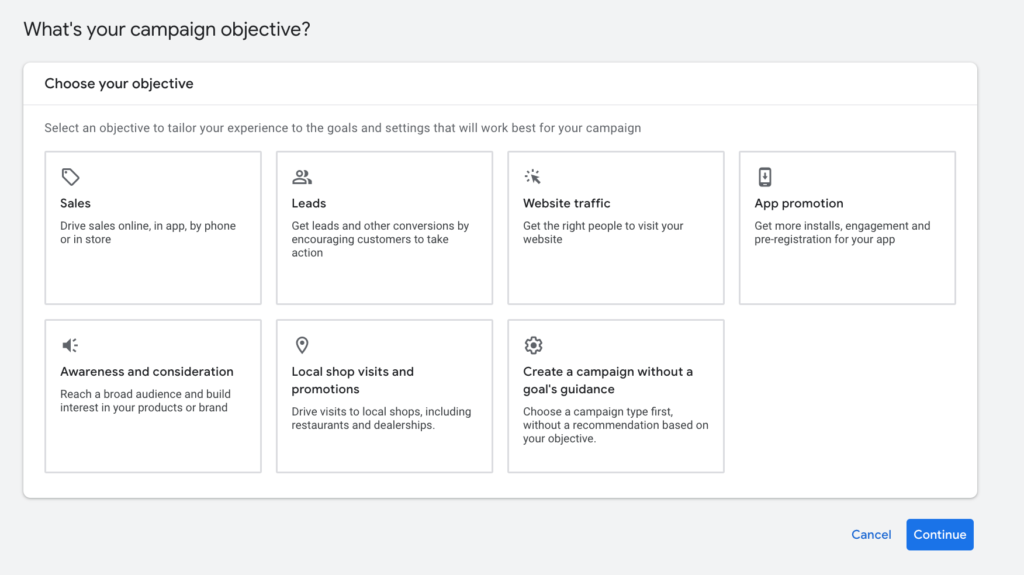Click "What's your campaign objective?" page title
This screenshot has height=575, width=1024.
(167, 29)
